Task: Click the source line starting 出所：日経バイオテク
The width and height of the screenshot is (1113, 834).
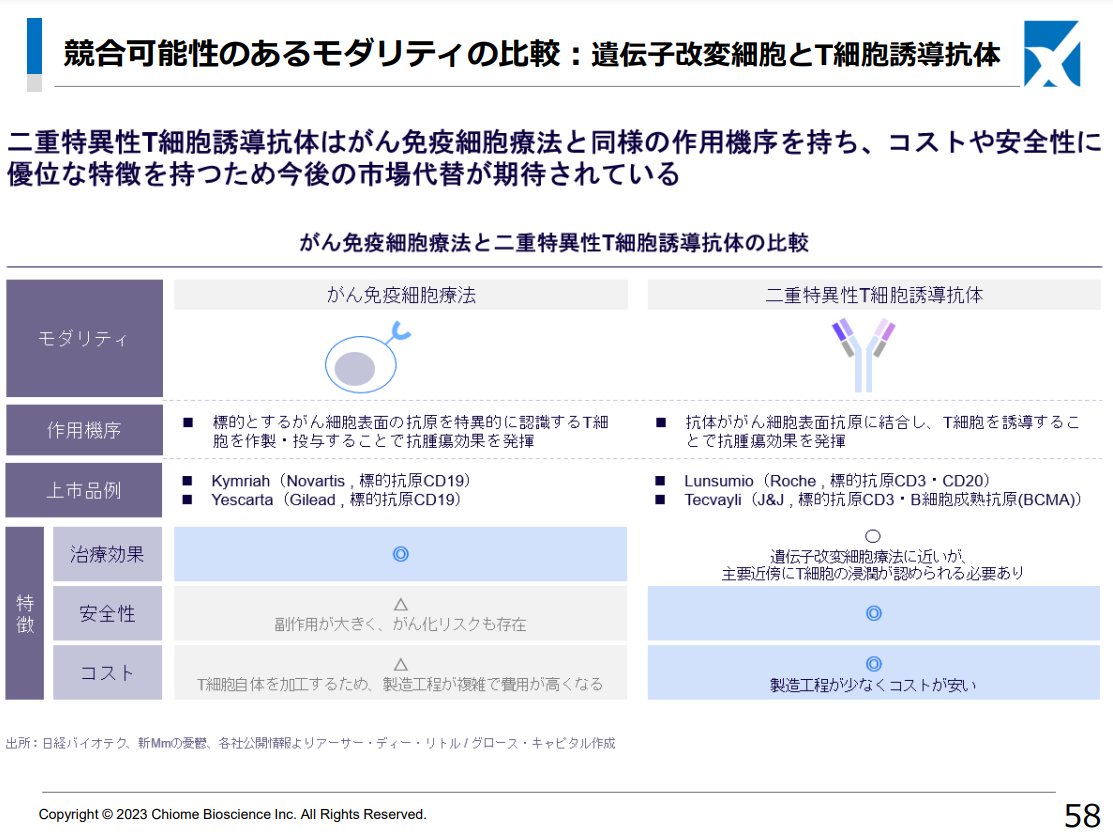Action: [x=311, y=743]
